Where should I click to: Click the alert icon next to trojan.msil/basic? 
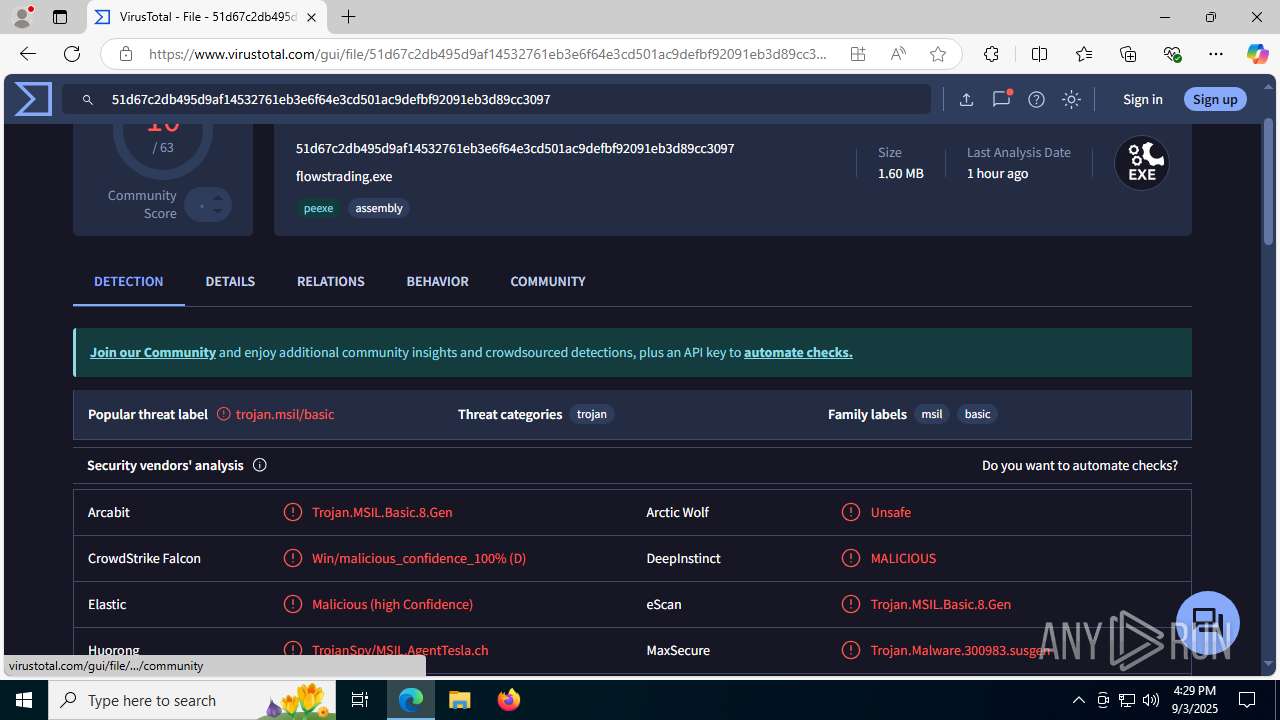click(x=224, y=414)
